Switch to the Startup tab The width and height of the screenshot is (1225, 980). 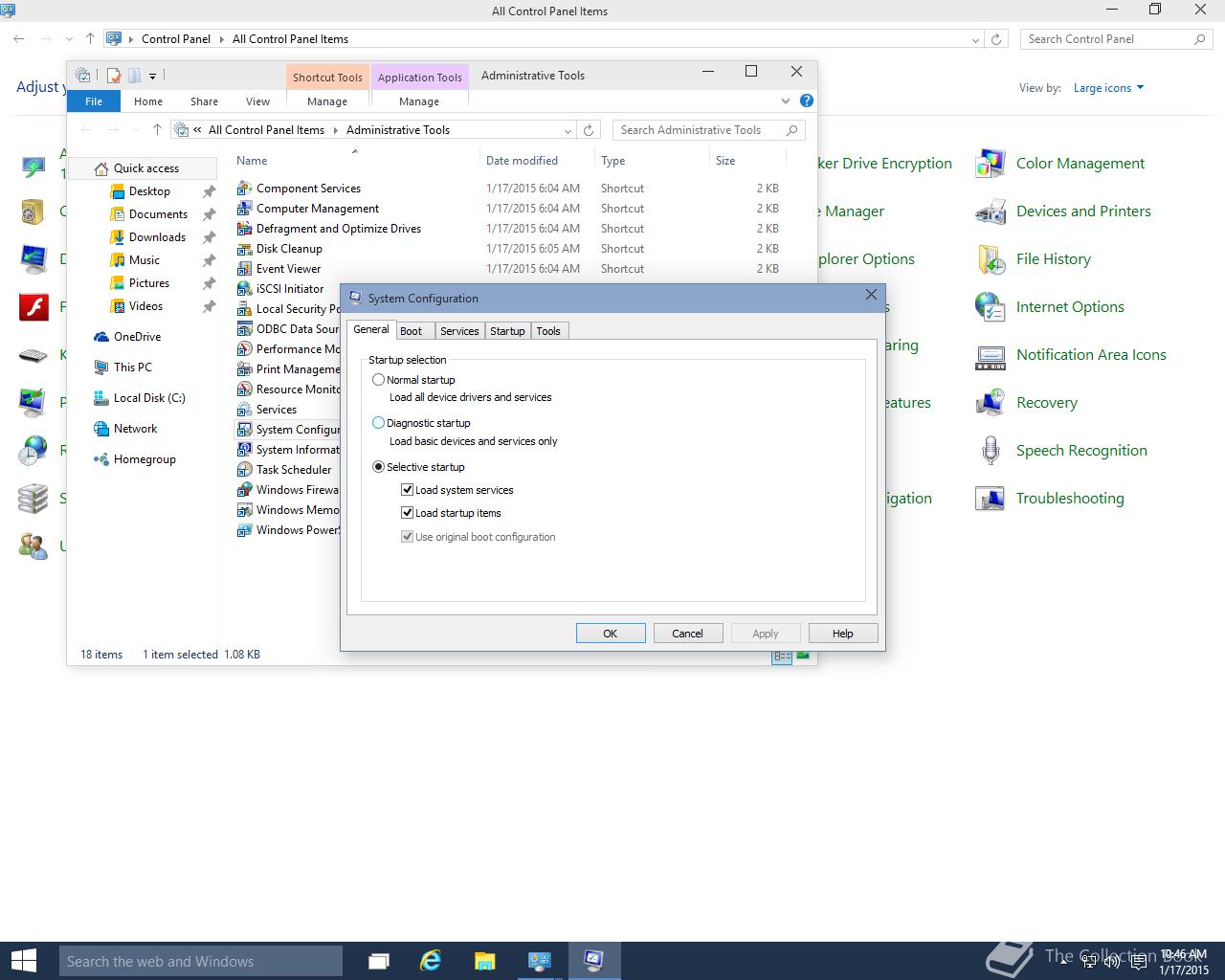(x=507, y=331)
